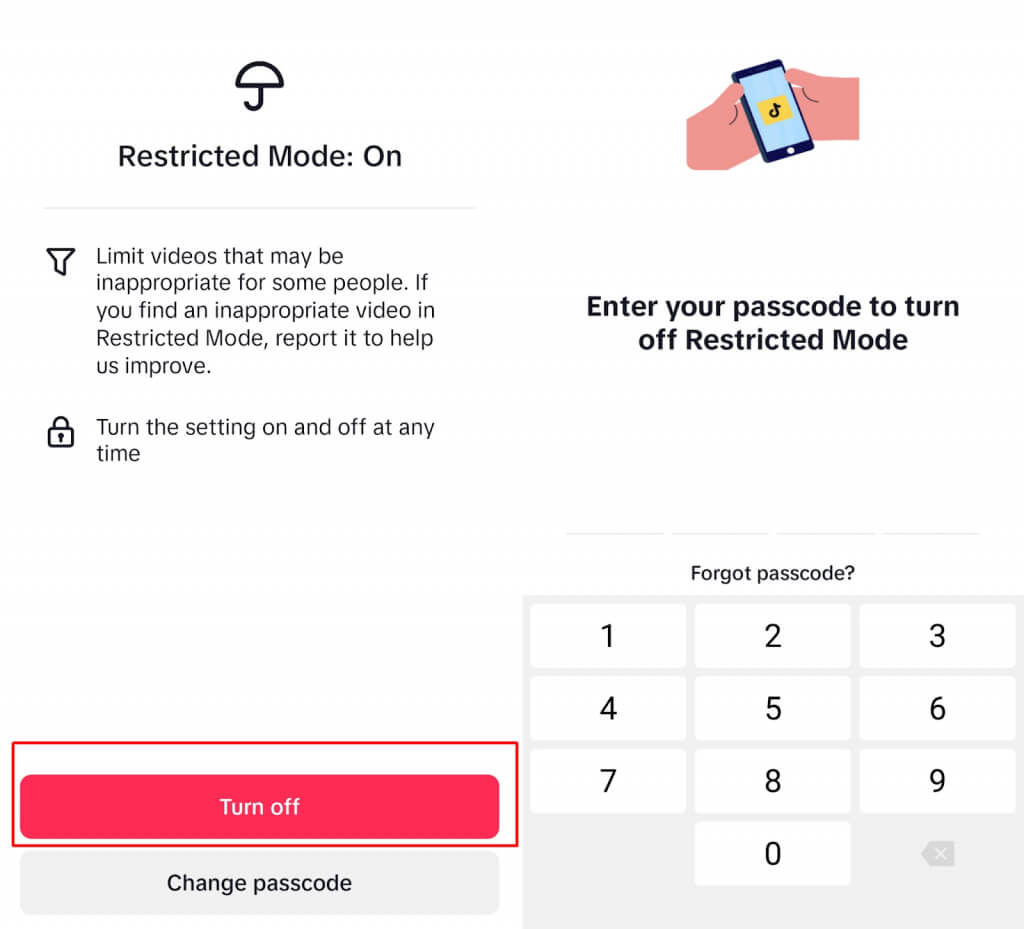Enter digit 3 on keypad
Viewport: 1024px width, 929px height.
coord(937,636)
